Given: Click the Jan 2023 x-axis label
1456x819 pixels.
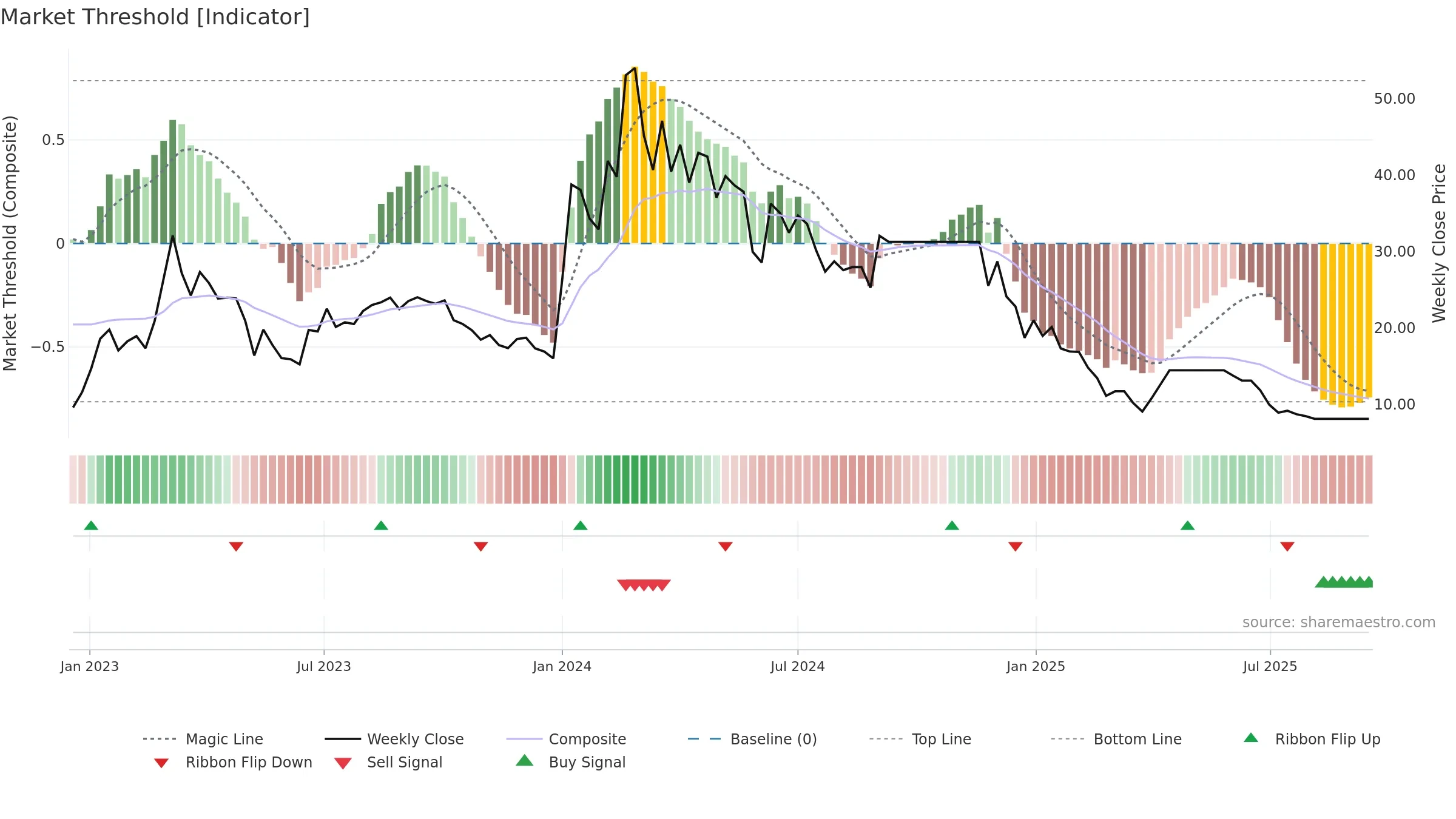Looking at the screenshot, I should click(90, 667).
